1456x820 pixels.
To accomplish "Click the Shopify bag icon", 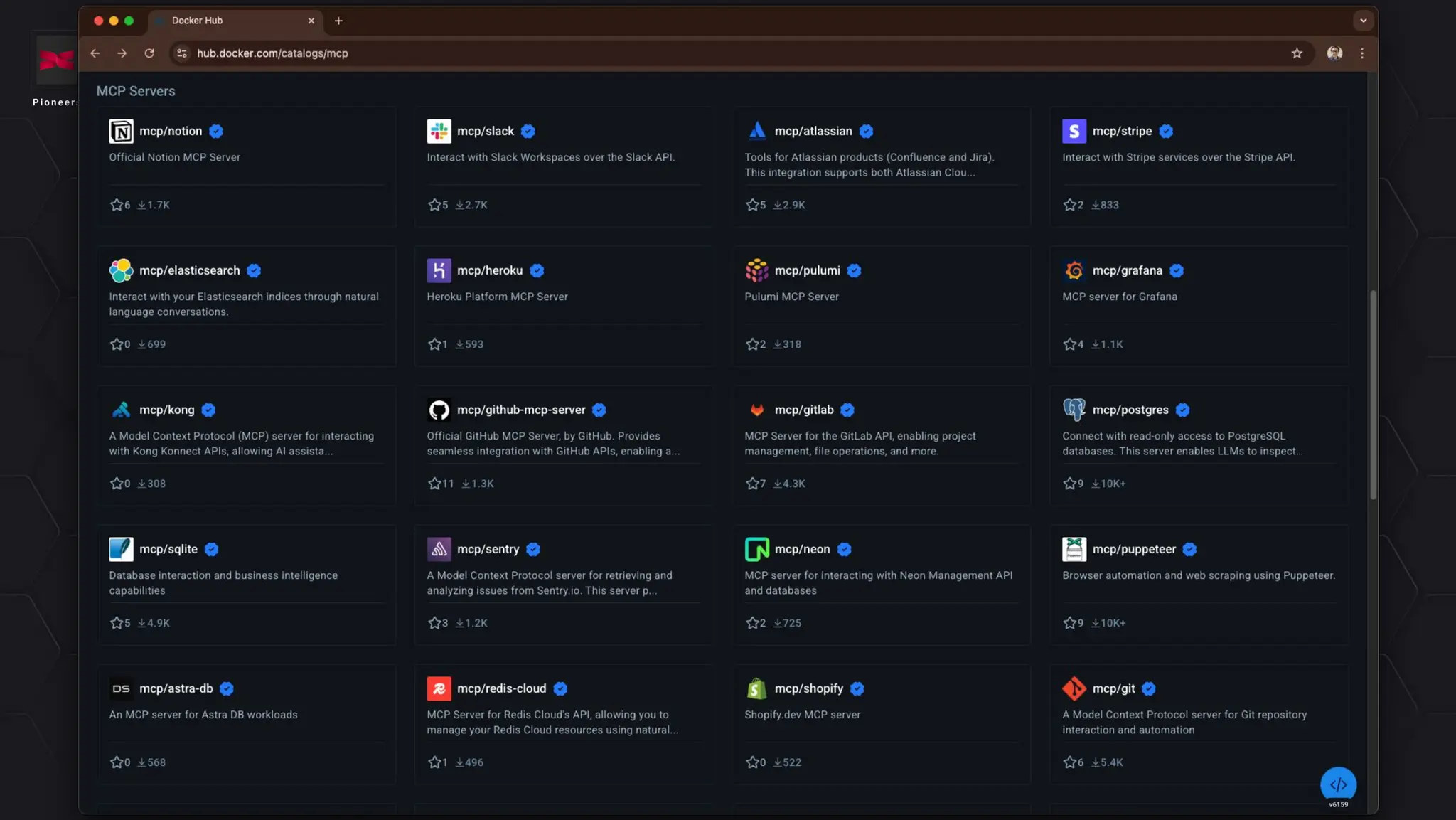I will click(756, 688).
